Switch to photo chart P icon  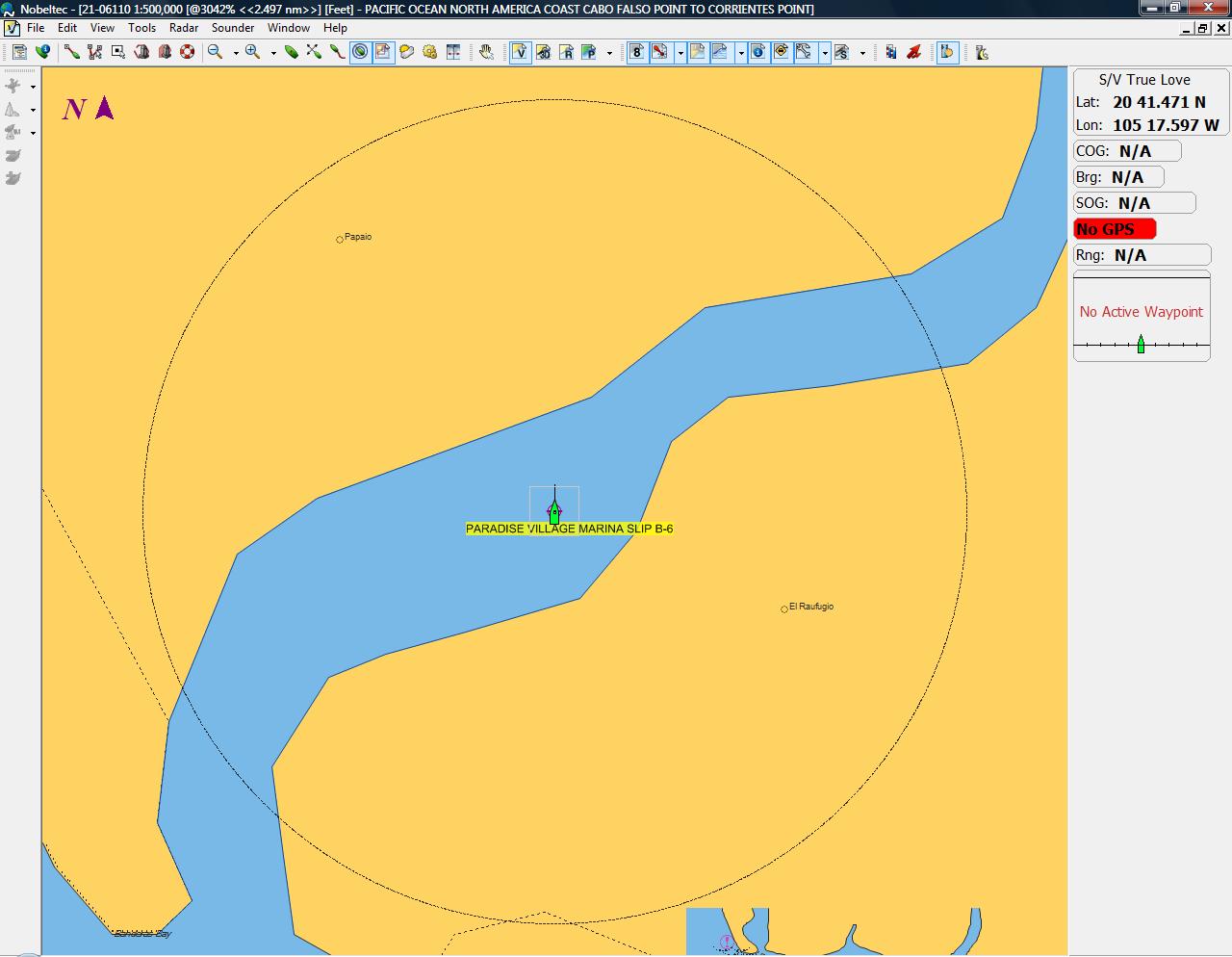tap(589, 52)
